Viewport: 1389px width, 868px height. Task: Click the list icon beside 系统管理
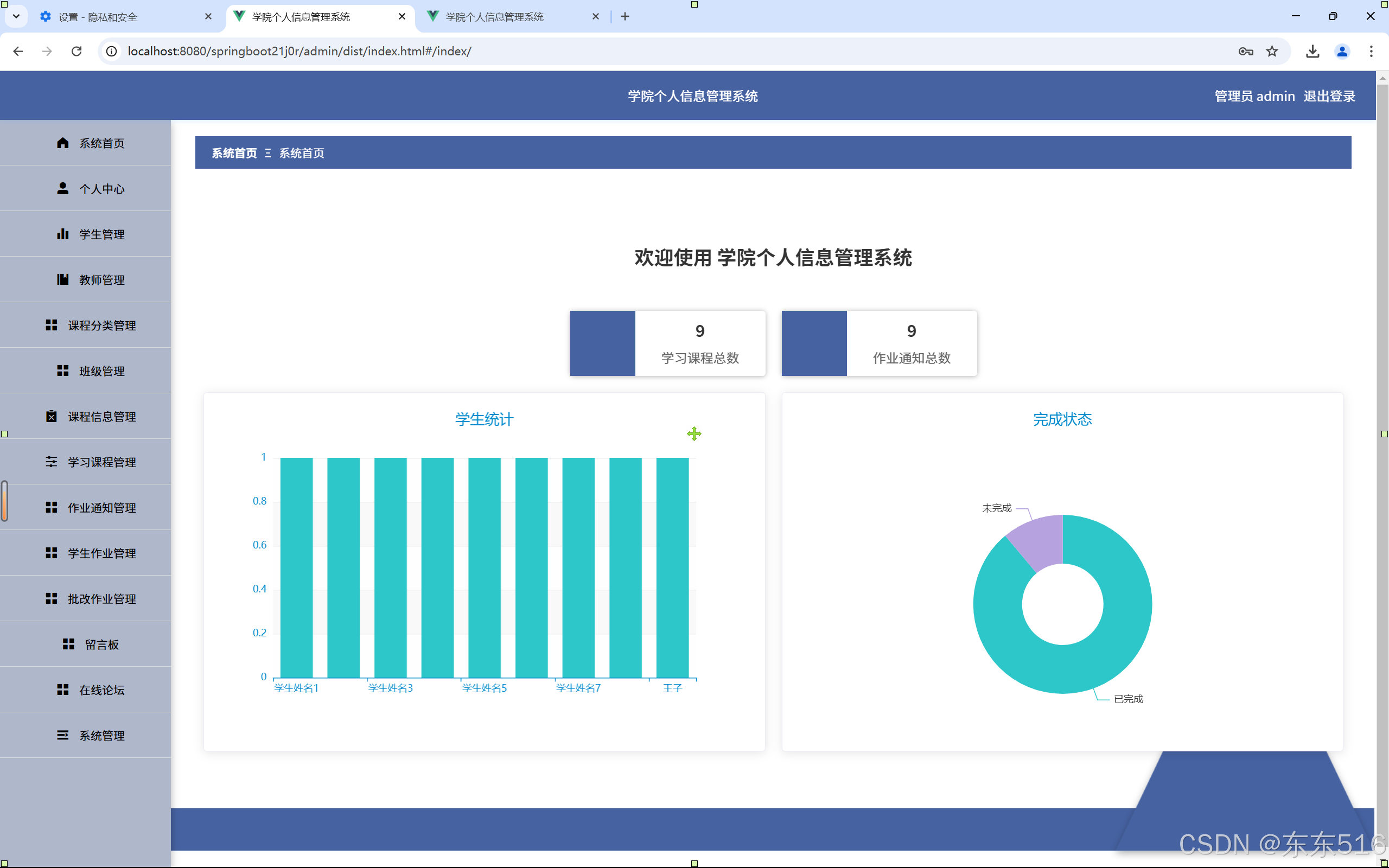click(62, 736)
